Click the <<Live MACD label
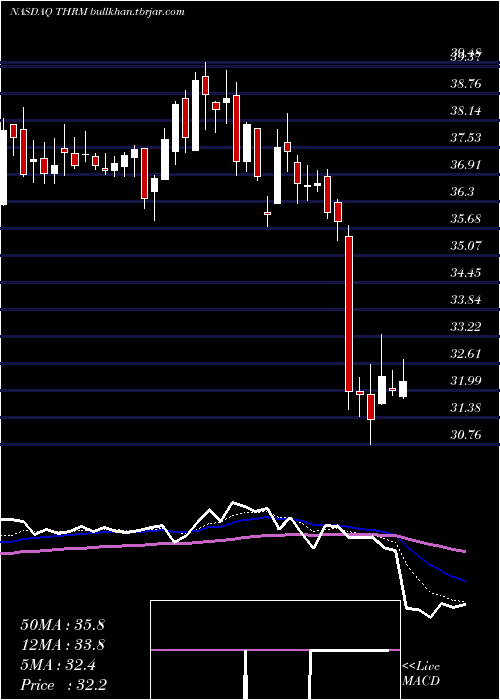This screenshot has width=500, height=700. (x=421, y=674)
